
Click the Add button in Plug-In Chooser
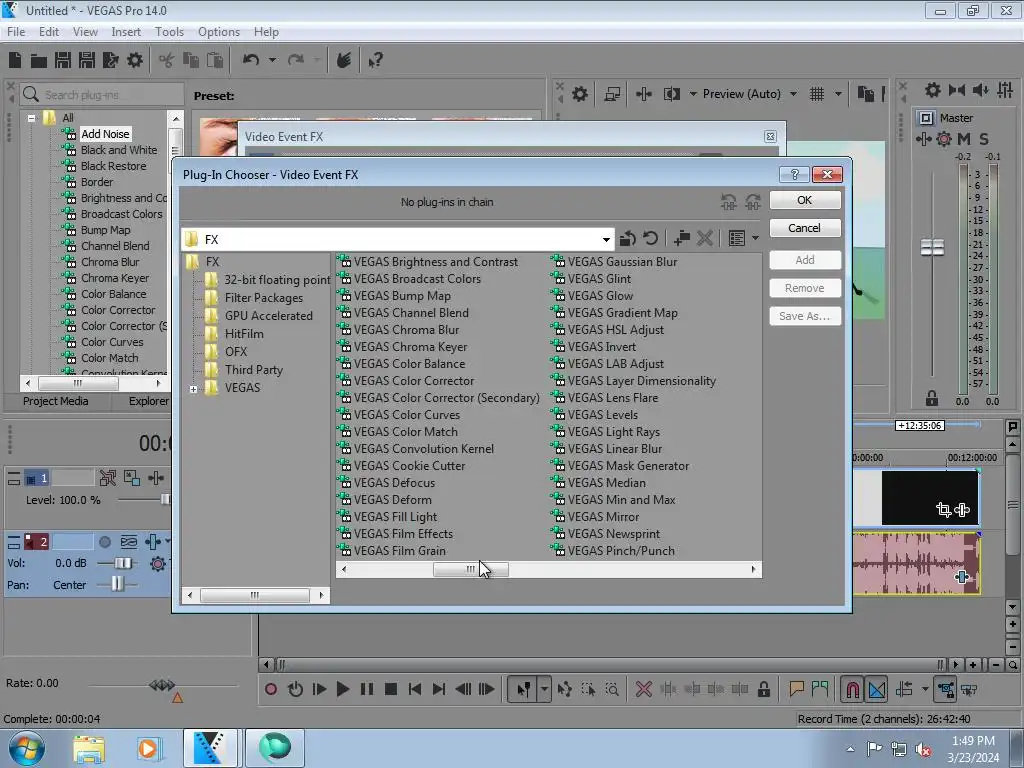click(805, 260)
